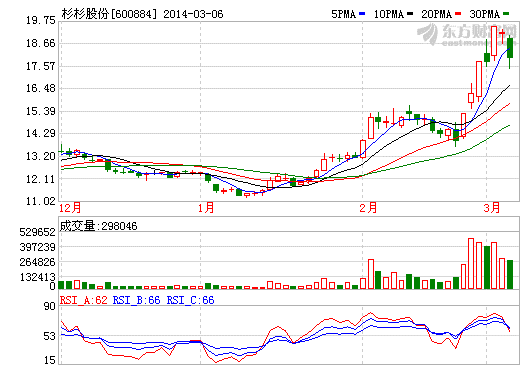Click the RSI_C:66 indicator label

point(190,300)
